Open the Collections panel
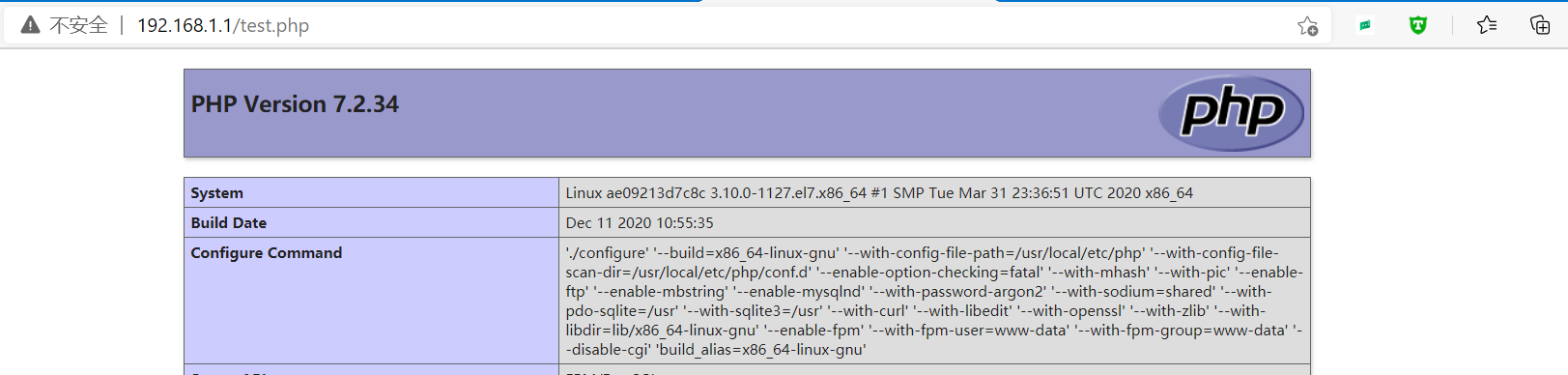This screenshot has width=1568, height=375. coord(1540,25)
